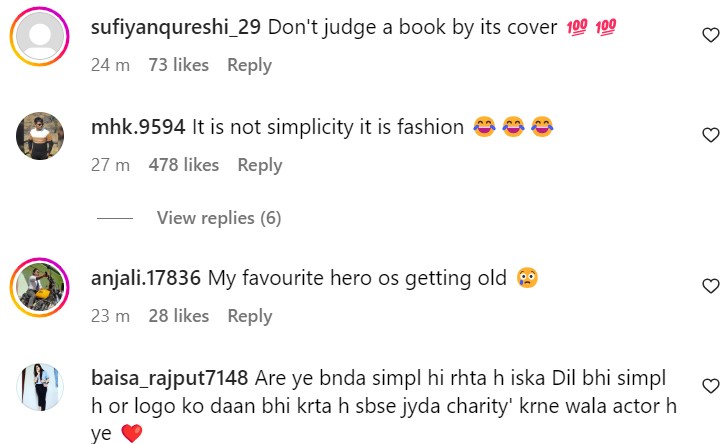727x444 pixels.
Task: Like baisa_rajput7148's comment with heart icon
Action: [x=710, y=386]
